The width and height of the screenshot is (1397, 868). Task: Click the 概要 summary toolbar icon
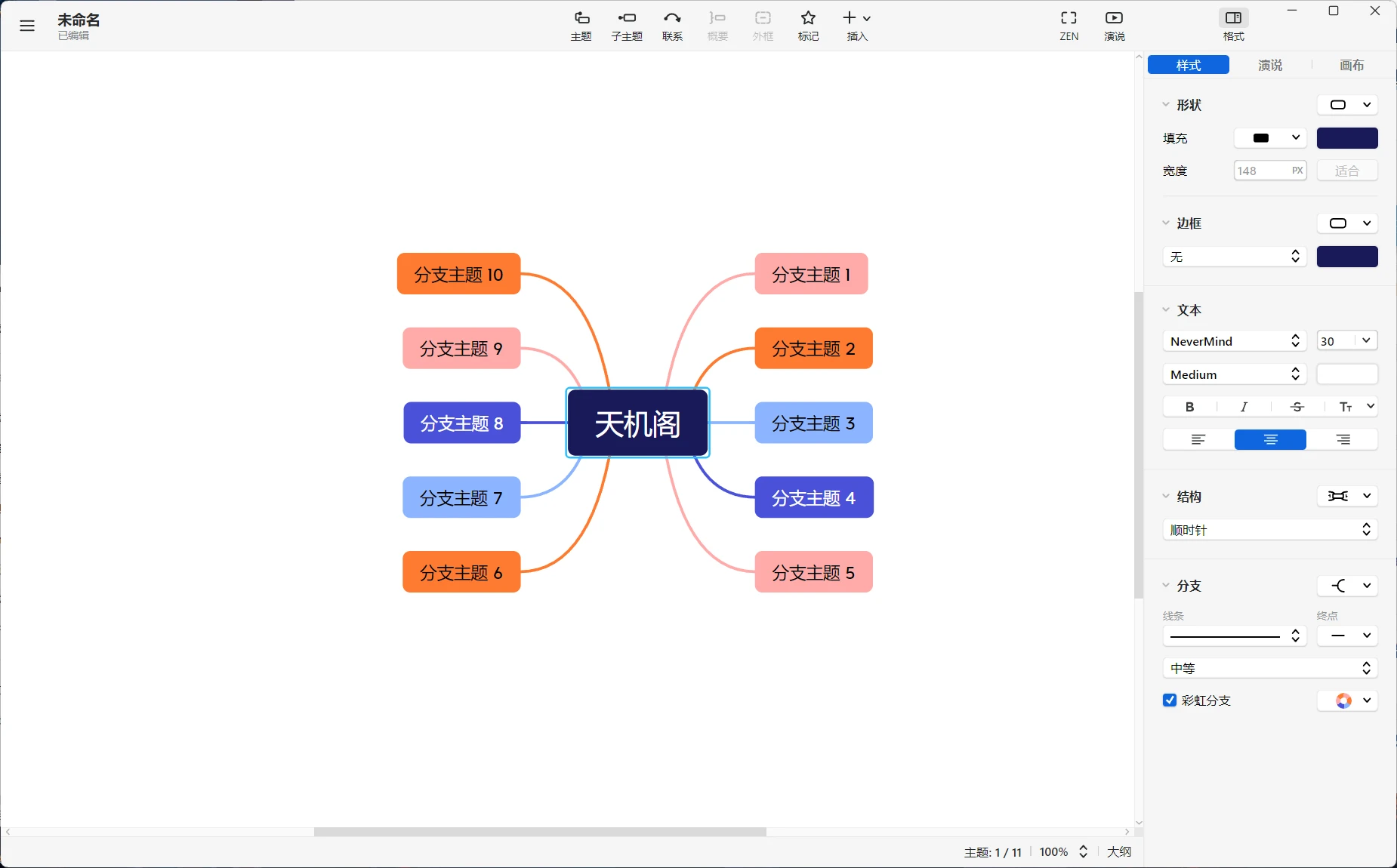click(717, 26)
